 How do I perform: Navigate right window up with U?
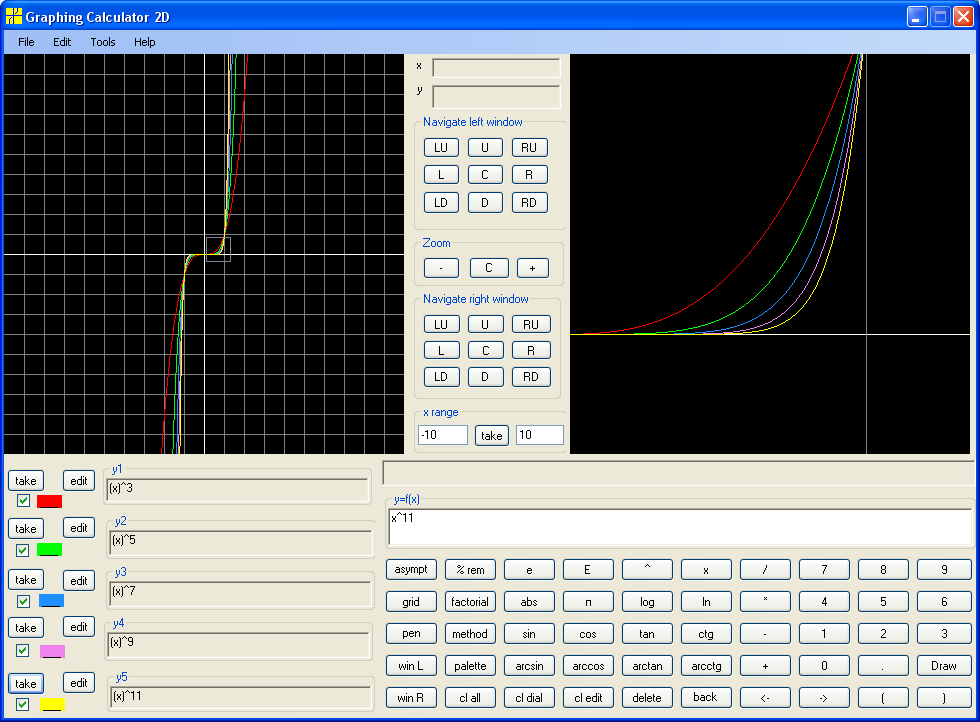tap(486, 324)
